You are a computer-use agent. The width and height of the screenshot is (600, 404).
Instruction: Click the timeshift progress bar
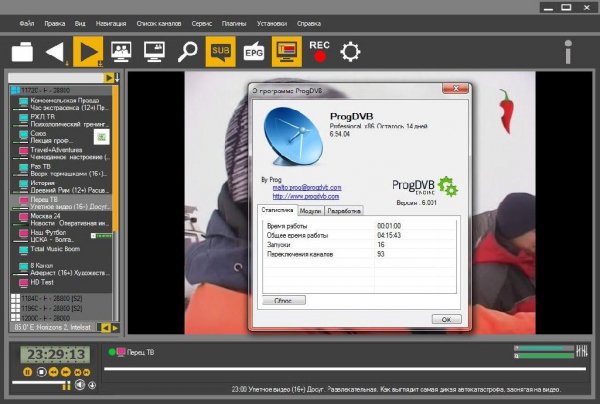click(x=345, y=369)
